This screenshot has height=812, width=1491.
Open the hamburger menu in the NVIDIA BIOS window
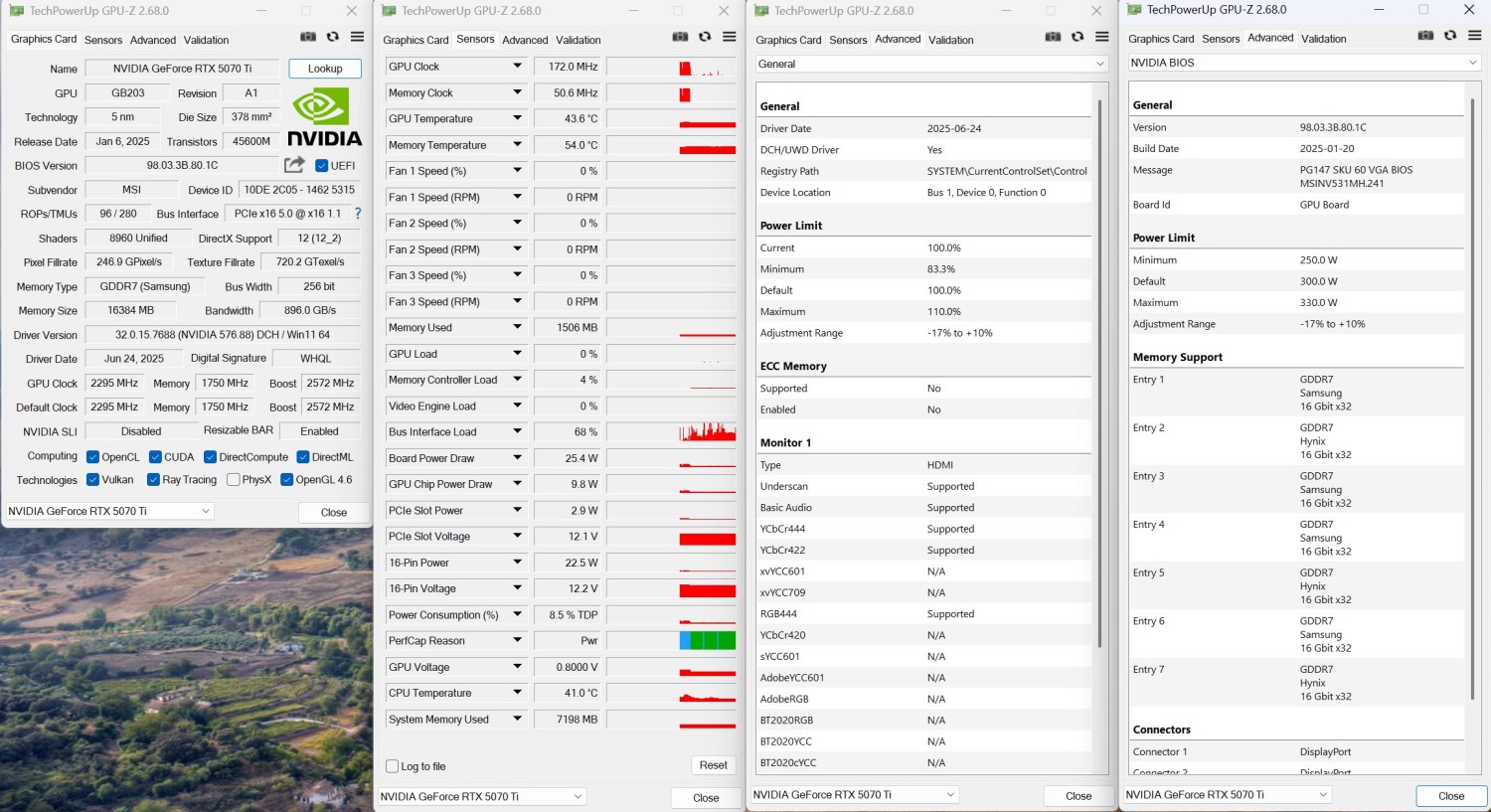pyautogui.click(x=1475, y=36)
